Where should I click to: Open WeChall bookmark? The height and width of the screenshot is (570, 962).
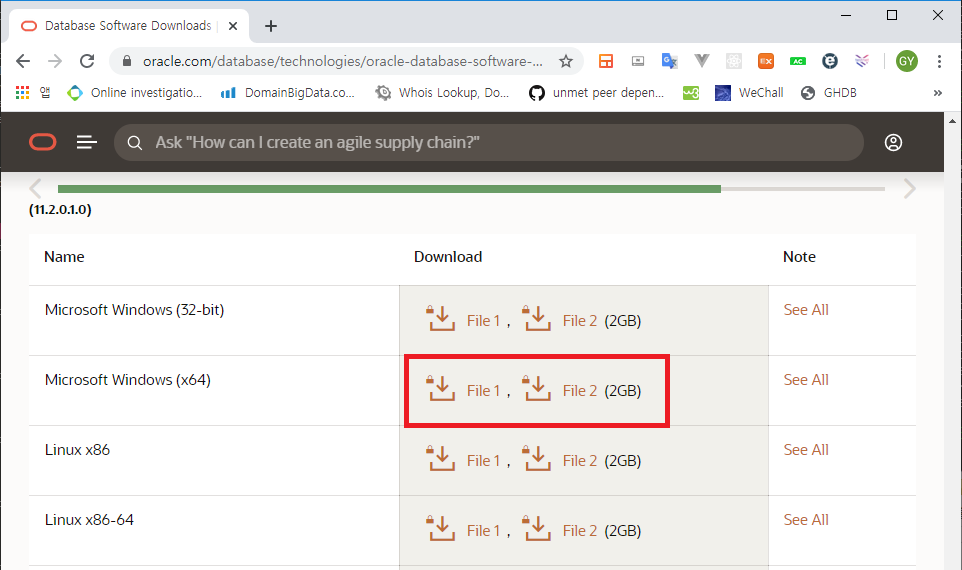[750, 93]
